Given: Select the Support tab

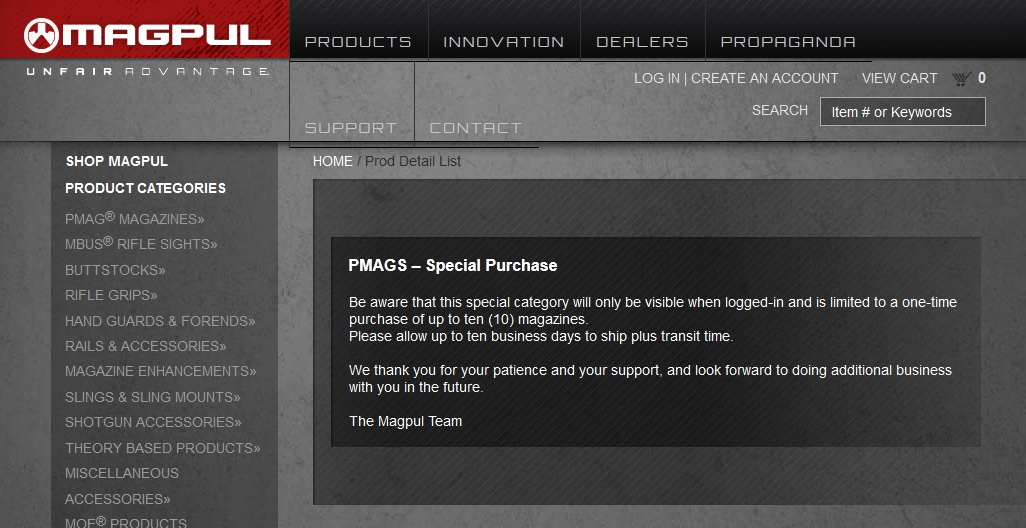Looking at the screenshot, I should (x=351, y=128).
